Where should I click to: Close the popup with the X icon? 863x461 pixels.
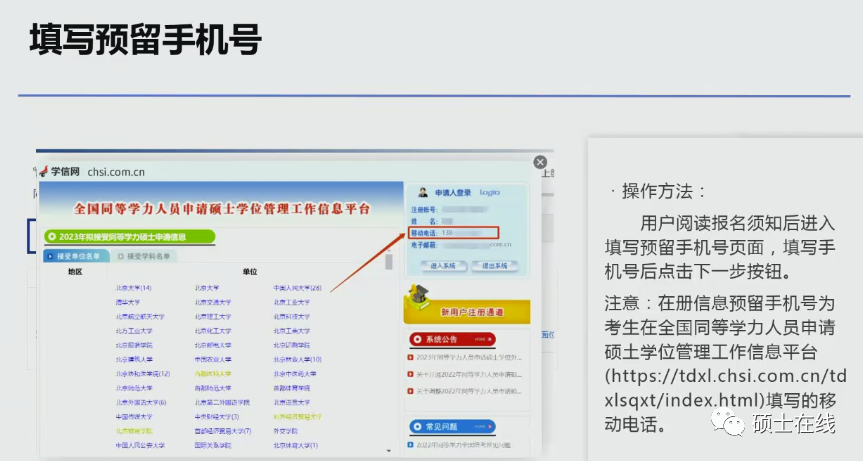(540, 162)
